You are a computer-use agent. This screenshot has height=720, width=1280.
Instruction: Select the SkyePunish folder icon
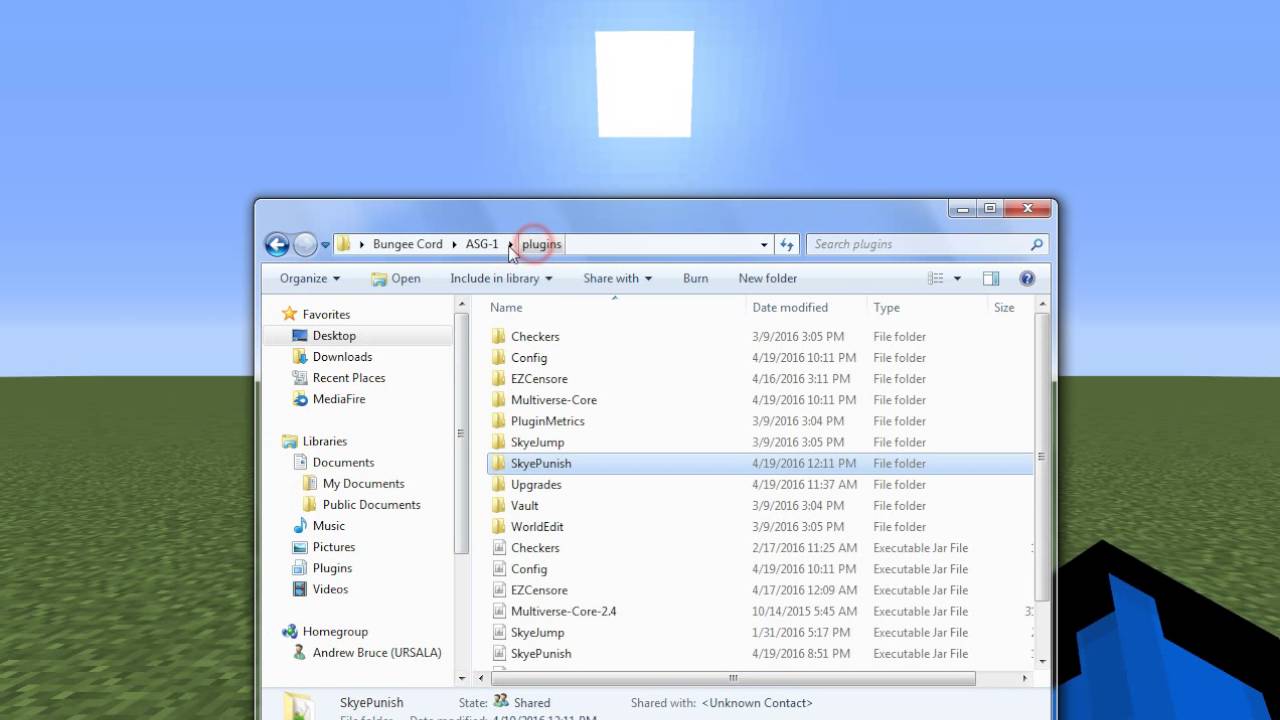(499, 463)
